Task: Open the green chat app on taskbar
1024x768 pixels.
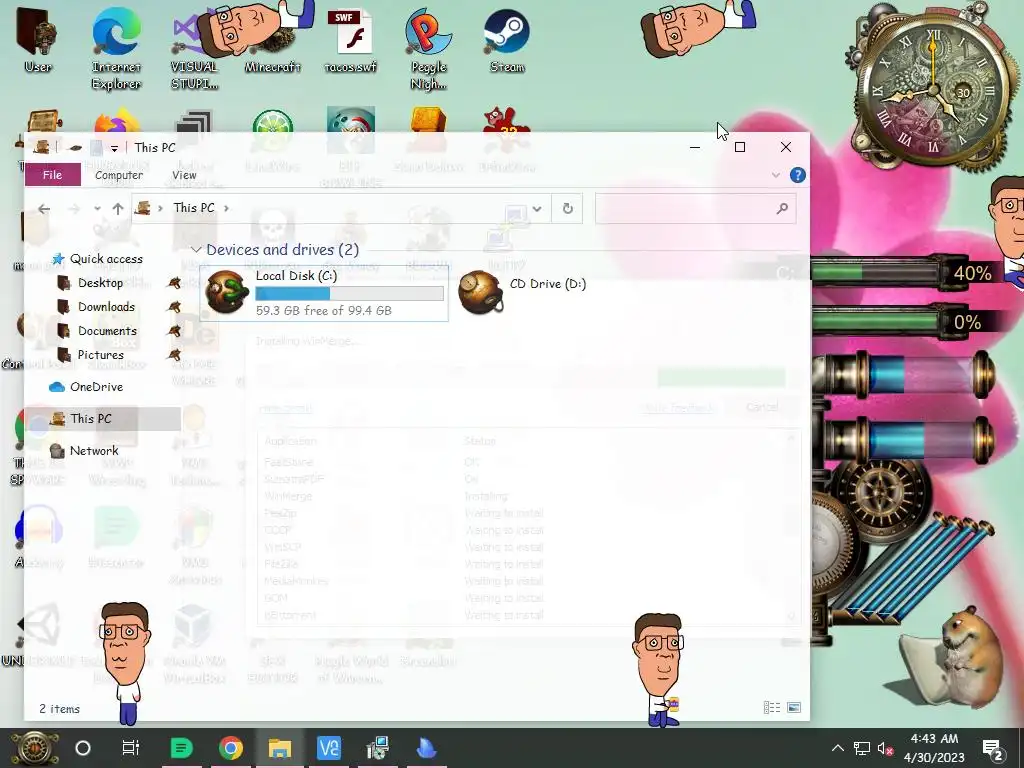Action: point(181,748)
